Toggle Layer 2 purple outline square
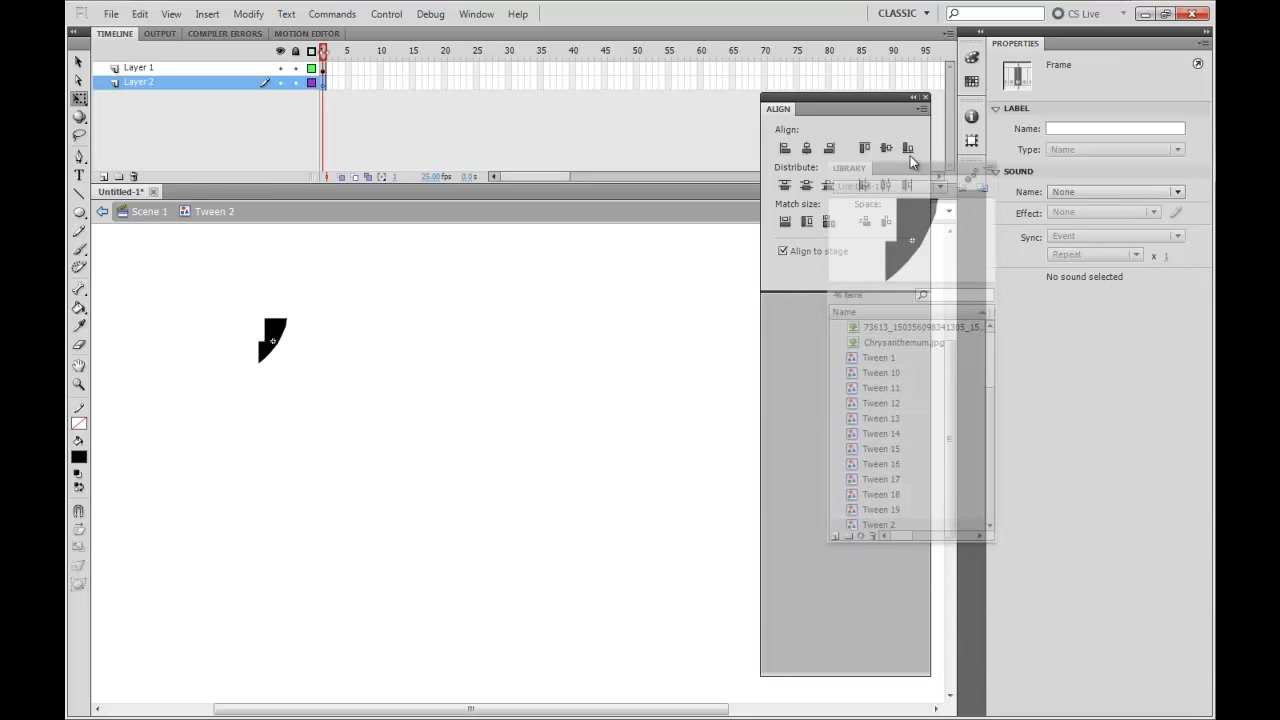1280x720 pixels. pyautogui.click(x=311, y=82)
